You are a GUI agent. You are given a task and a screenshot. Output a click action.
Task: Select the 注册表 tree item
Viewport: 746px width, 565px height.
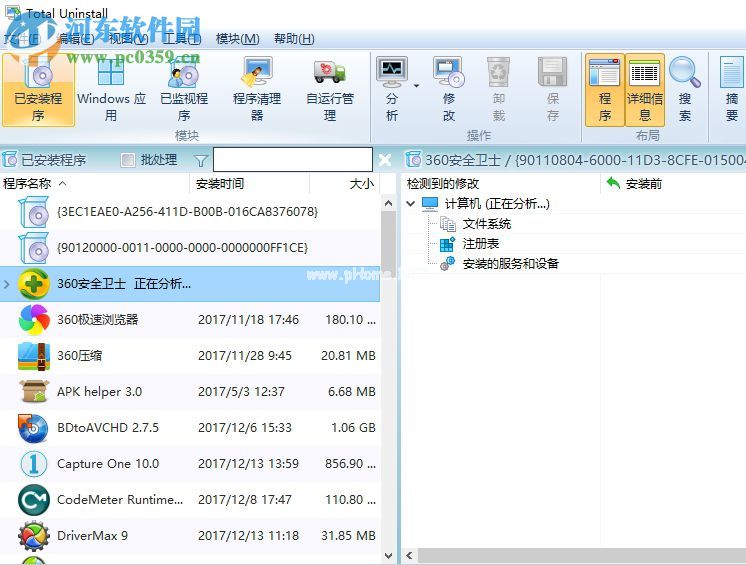481,244
